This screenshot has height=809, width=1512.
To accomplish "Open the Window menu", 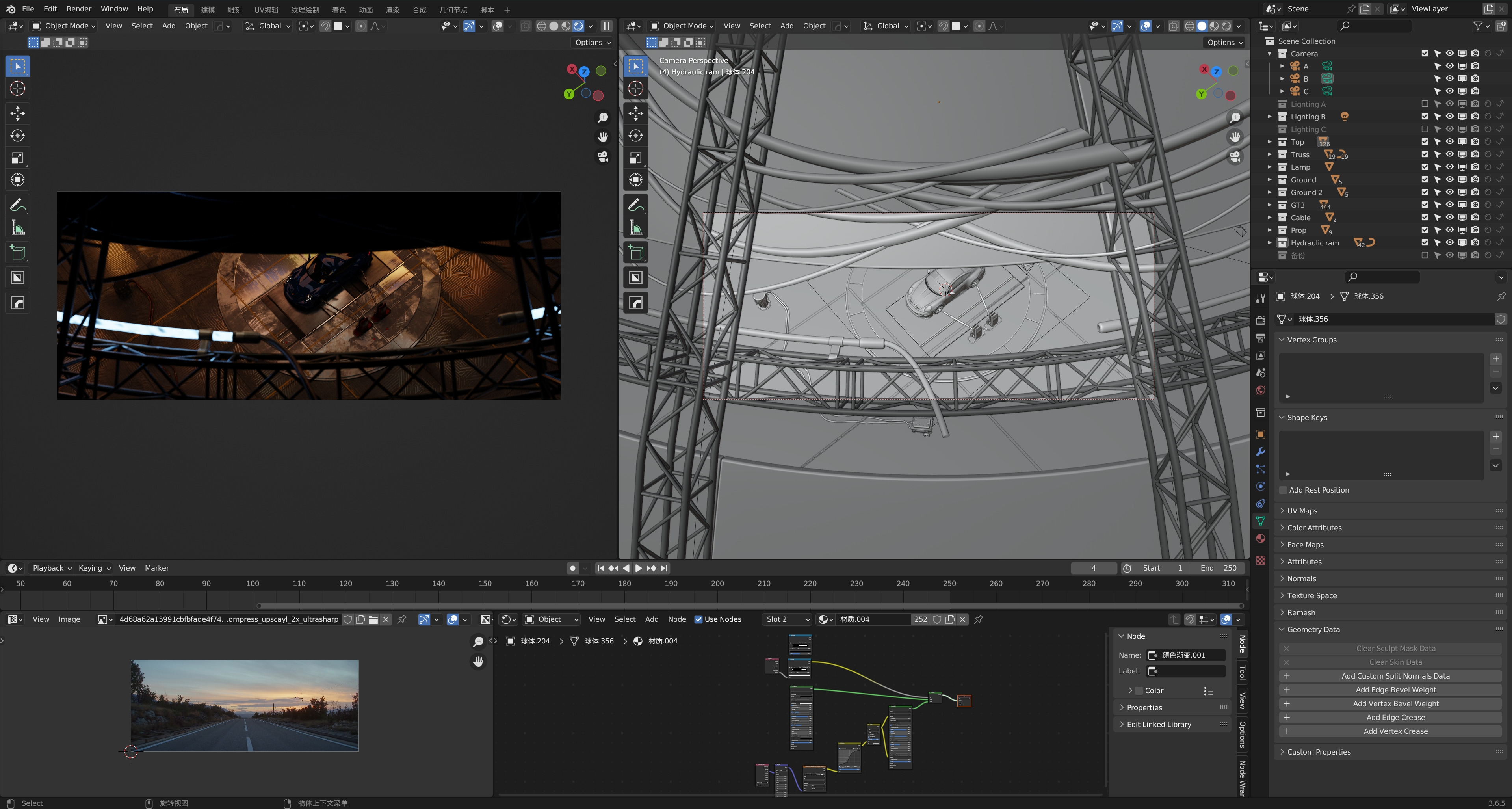I will 114,9.
